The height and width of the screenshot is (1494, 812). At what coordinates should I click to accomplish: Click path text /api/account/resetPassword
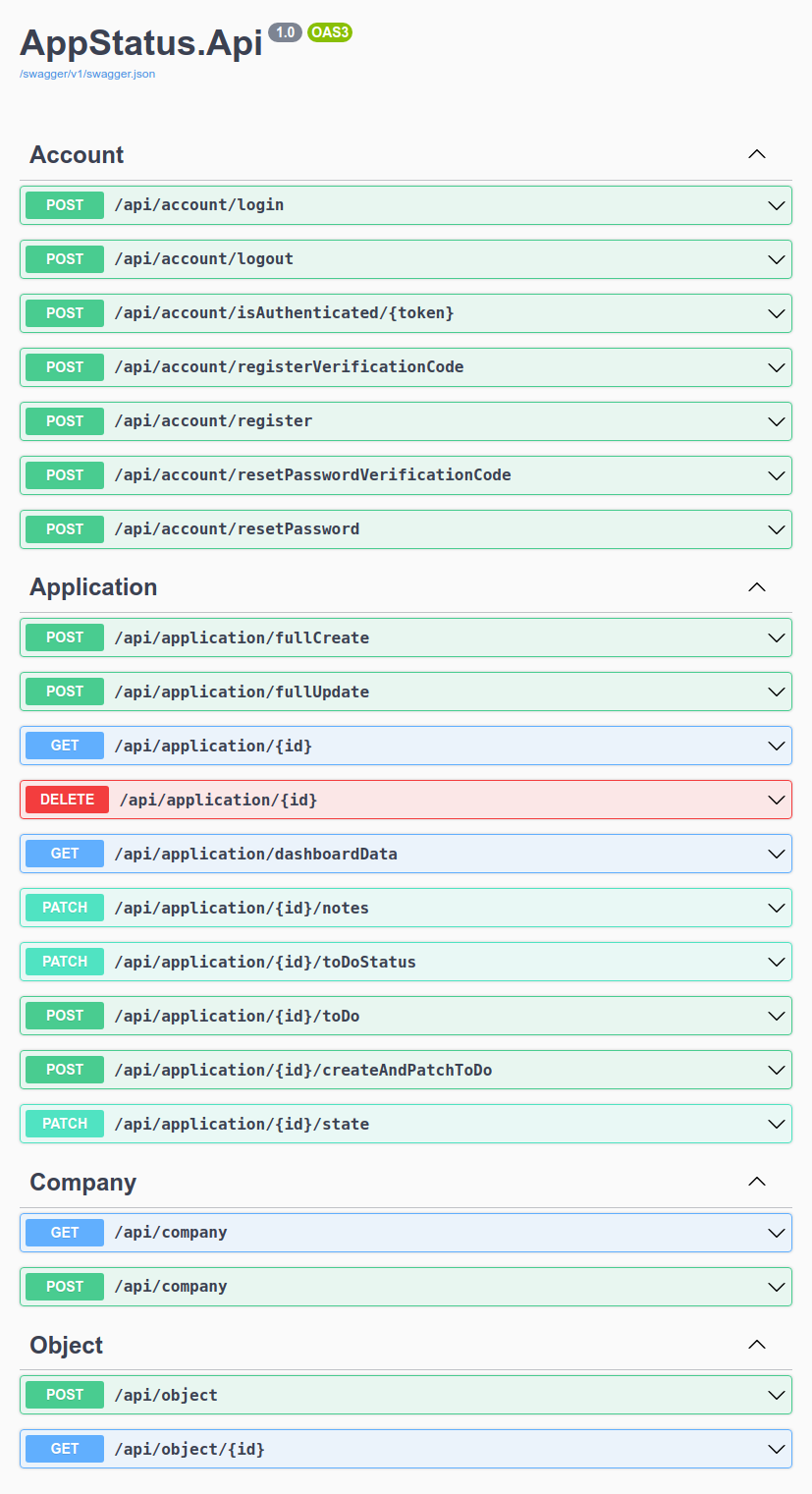click(237, 529)
